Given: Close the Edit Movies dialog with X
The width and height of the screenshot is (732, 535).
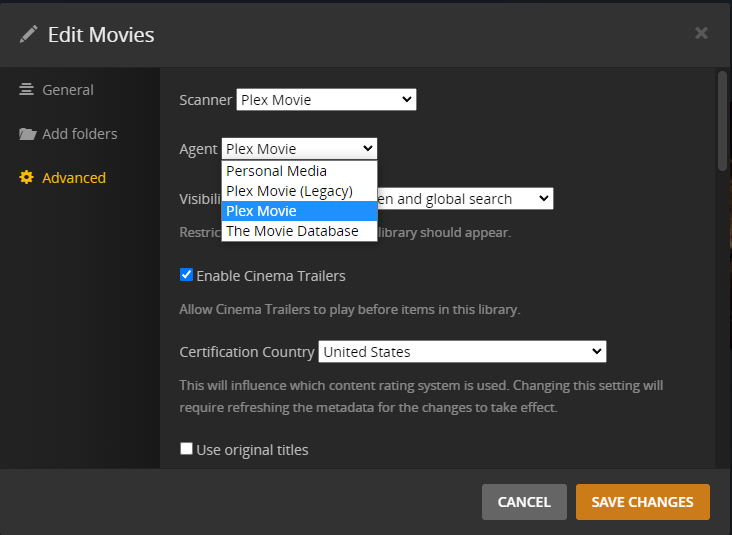Looking at the screenshot, I should [x=701, y=33].
